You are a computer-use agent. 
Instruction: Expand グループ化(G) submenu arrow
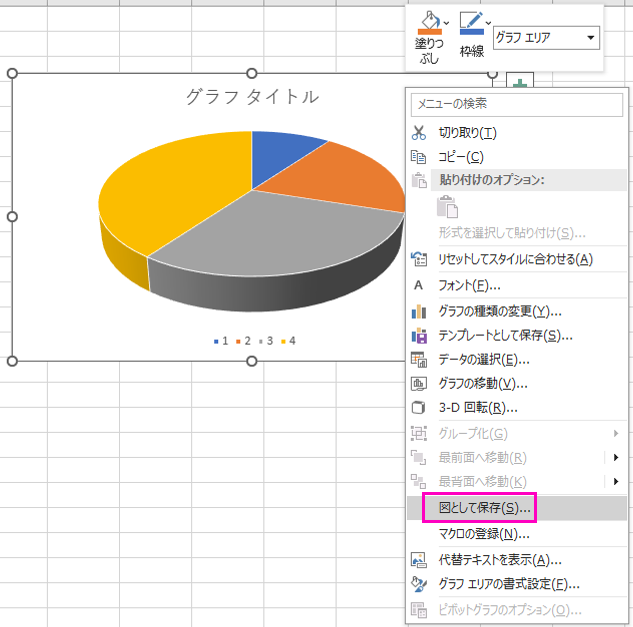(616, 434)
